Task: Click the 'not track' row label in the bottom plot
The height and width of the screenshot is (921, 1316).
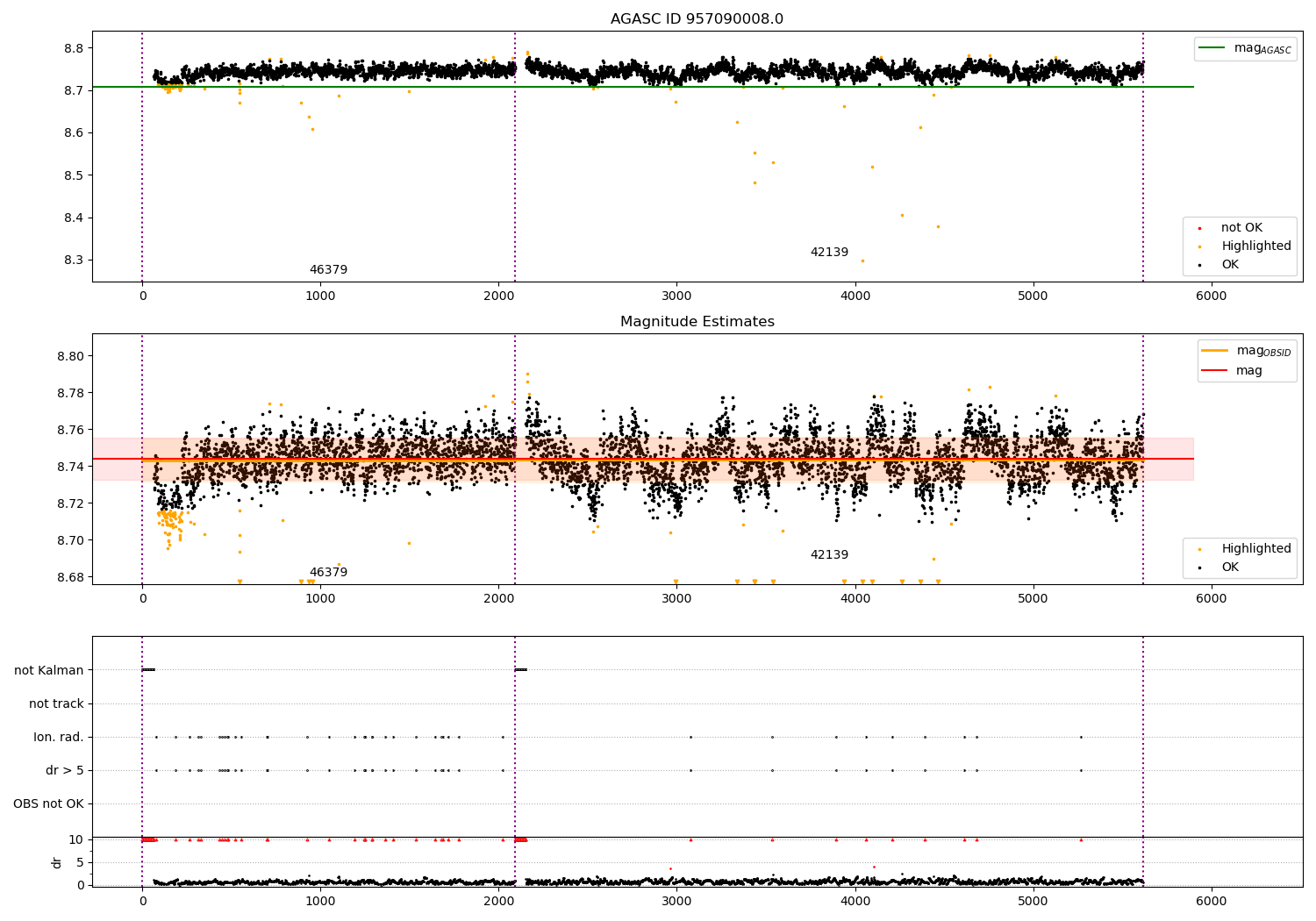Action: tap(56, 703)
